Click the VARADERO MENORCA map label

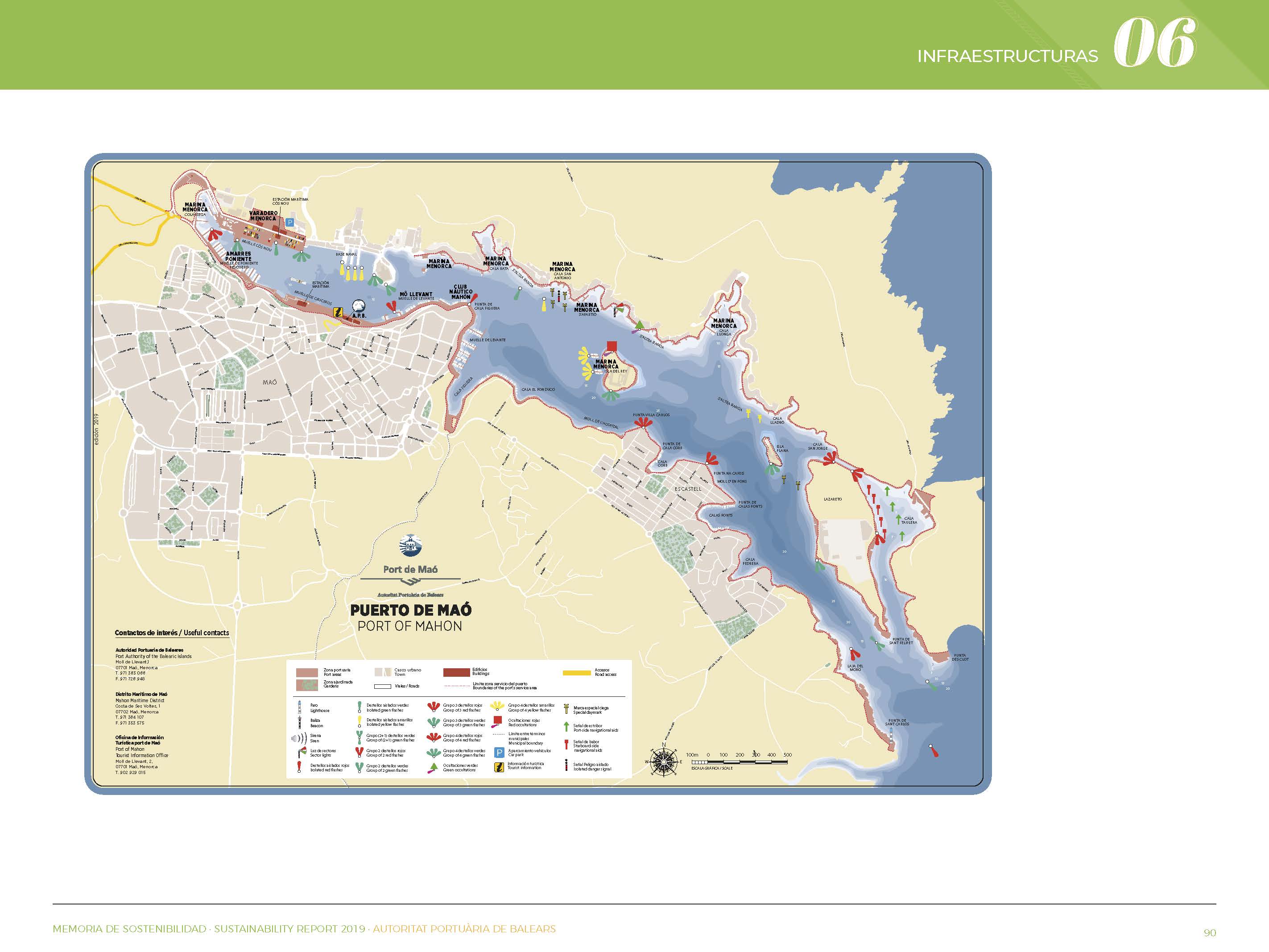click(263, 216)
